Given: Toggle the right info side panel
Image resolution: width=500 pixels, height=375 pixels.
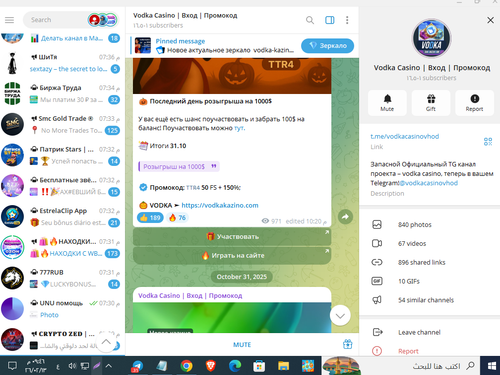Looking at the screenshot, I should point(330,20).
